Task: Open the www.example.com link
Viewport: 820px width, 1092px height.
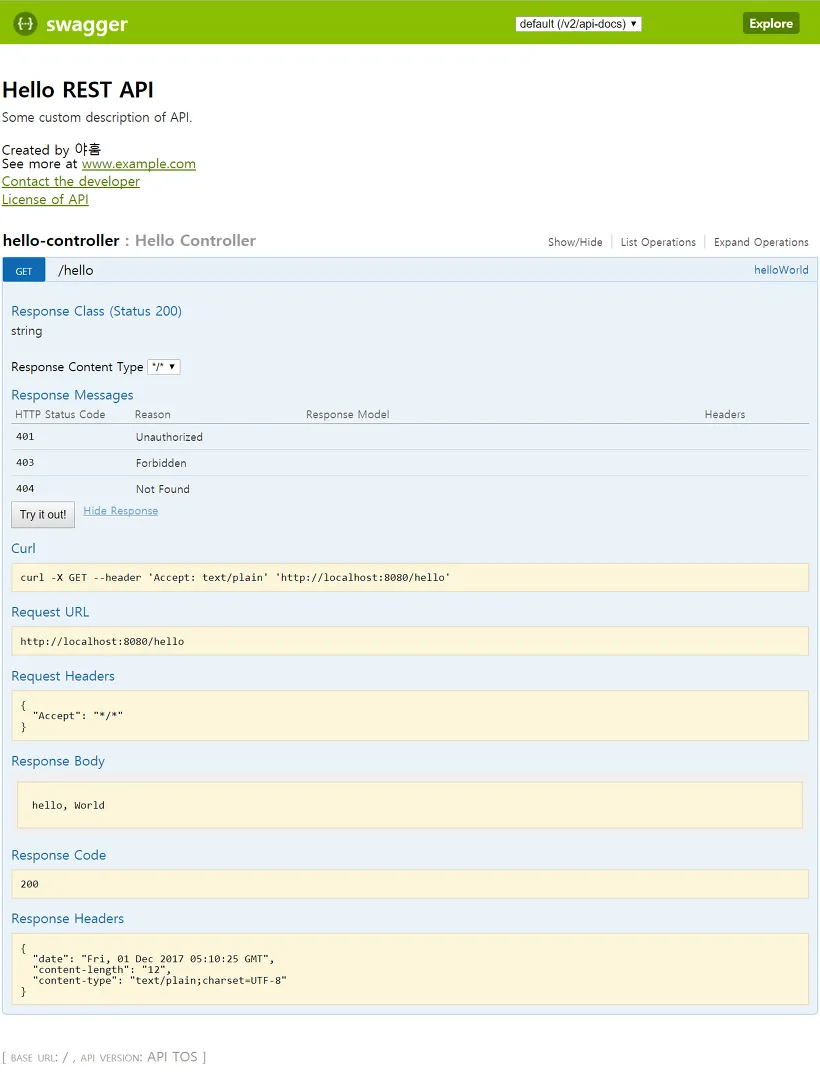Action: point(139,164)
